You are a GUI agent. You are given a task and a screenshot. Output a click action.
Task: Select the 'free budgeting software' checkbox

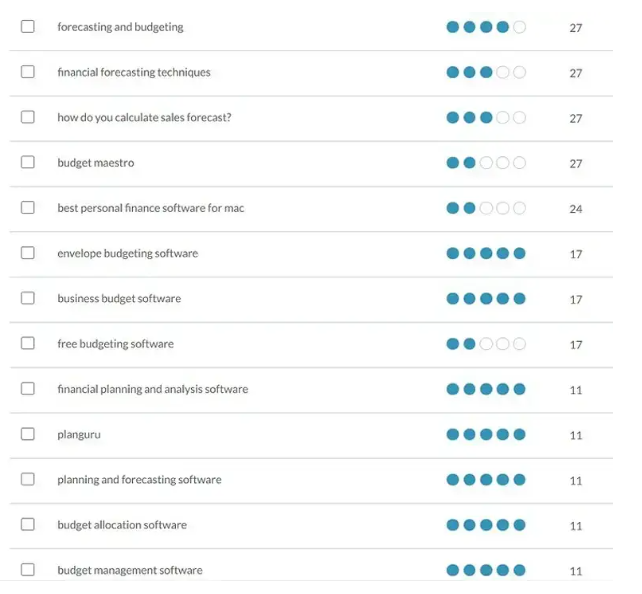[x=28, y=343]
